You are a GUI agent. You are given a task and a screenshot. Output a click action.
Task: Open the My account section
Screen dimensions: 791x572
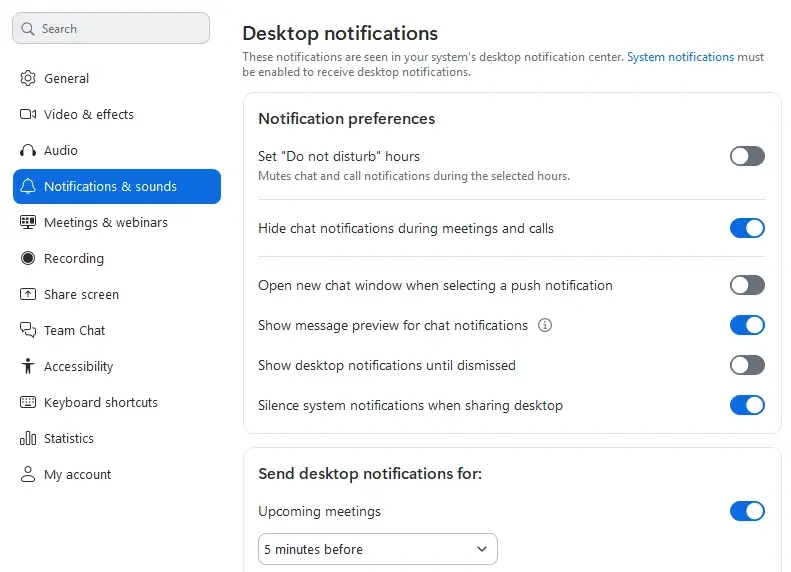[x=77, y=474]
